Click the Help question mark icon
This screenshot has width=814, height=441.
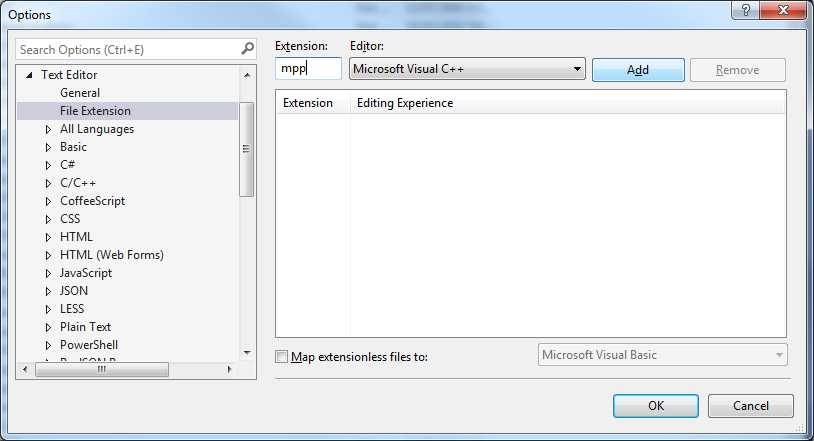pyautogui.click(x=745, y=10)
